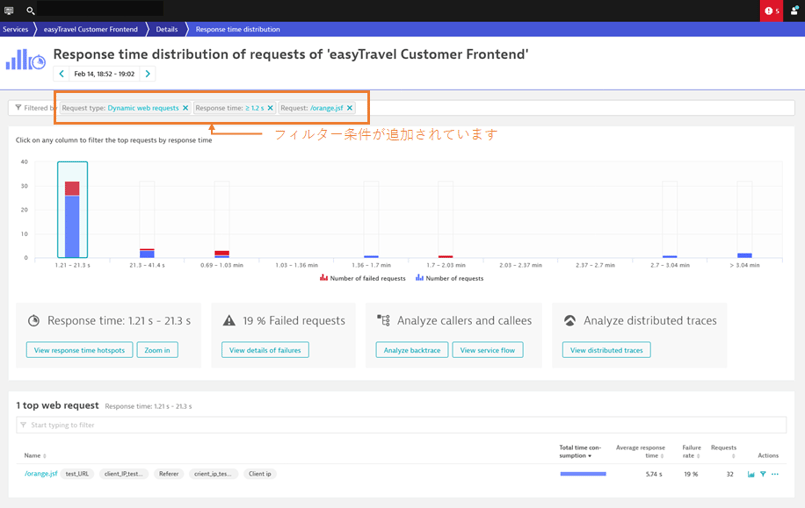Toggle Number of failed requests legend
Screen dimensions: 805x508
pyautogui.click(x=362, y=278)
